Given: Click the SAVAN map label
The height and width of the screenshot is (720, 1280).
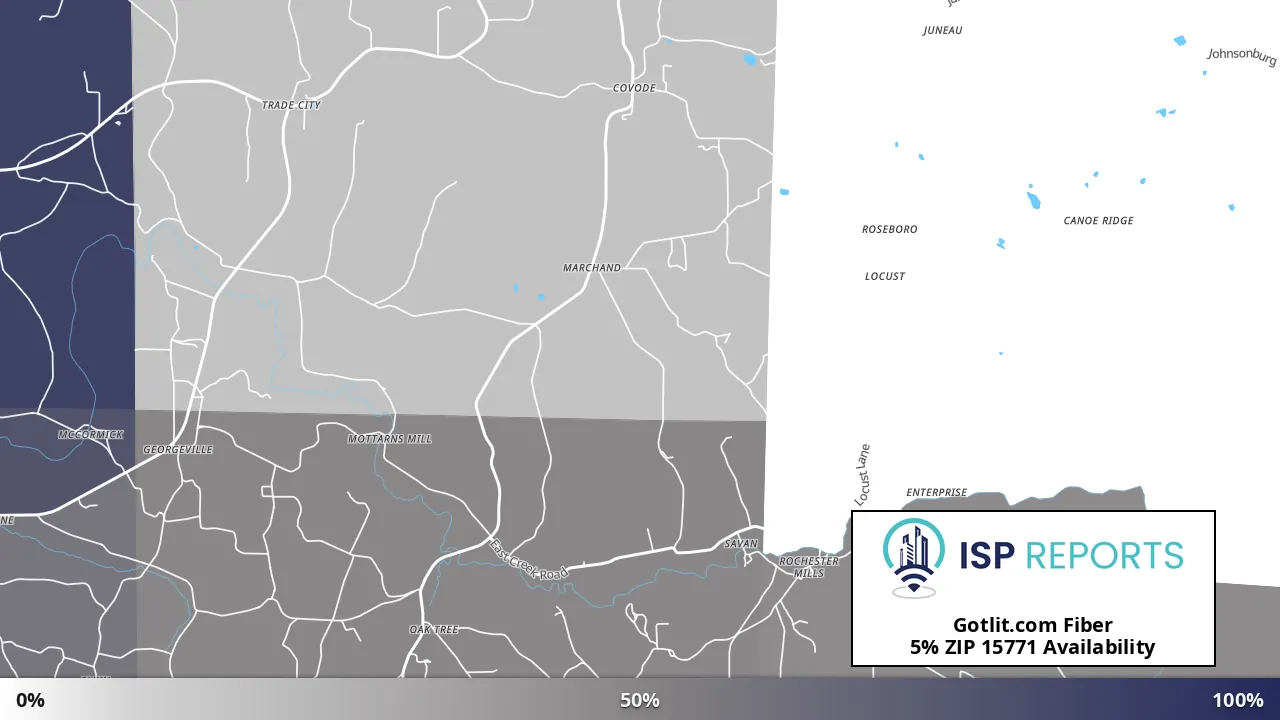Looking at the screenshot, I should (741, 544).
